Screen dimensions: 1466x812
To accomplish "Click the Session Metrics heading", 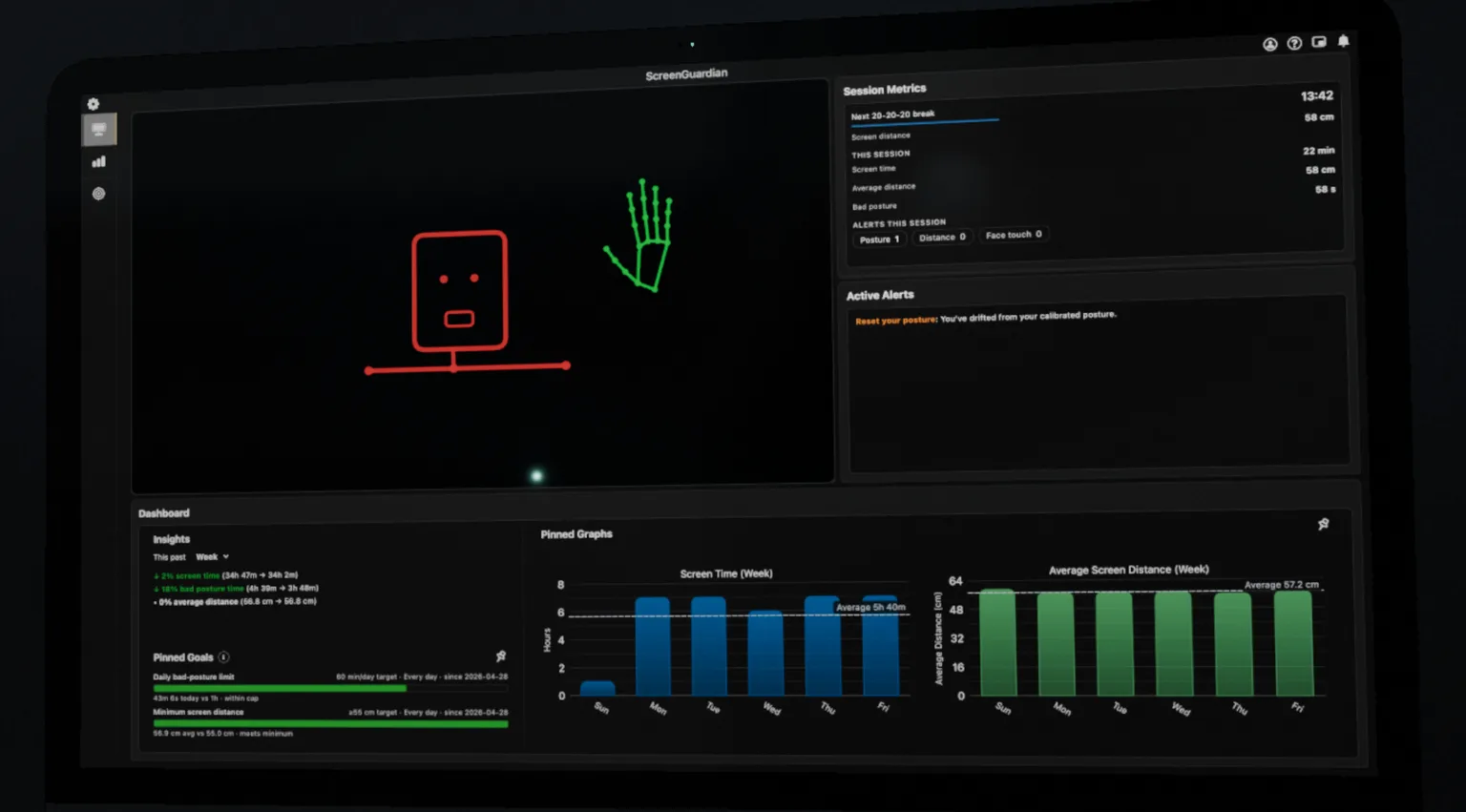I will 884,90.
